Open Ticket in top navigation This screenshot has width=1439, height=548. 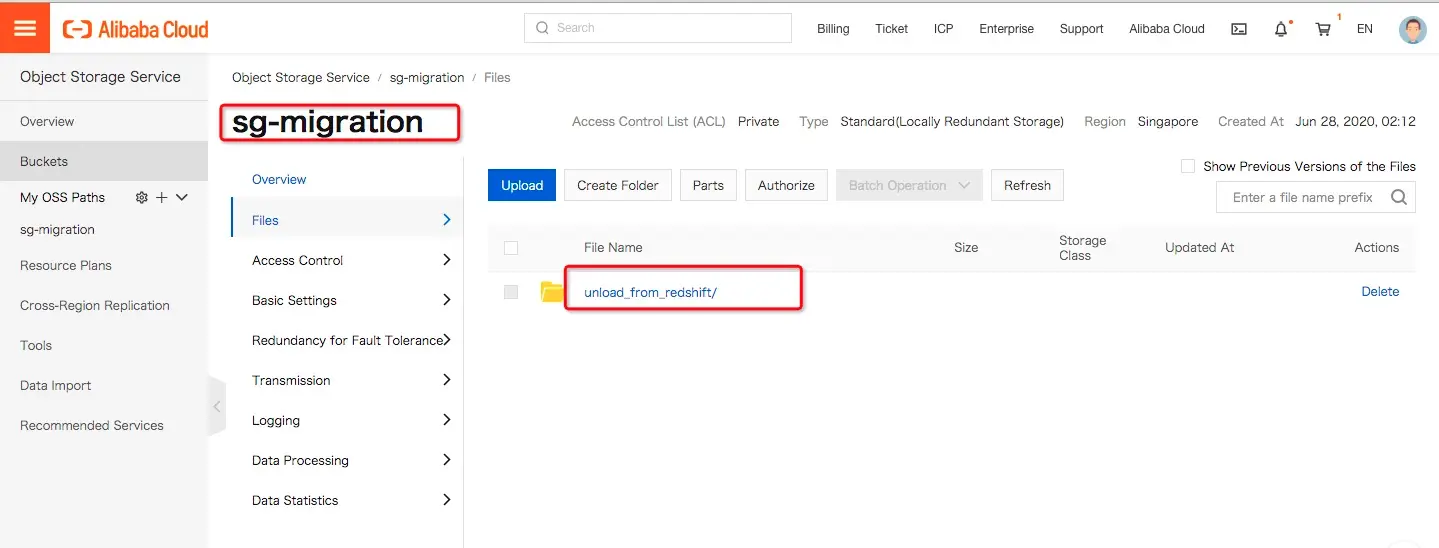coord(891,29)
